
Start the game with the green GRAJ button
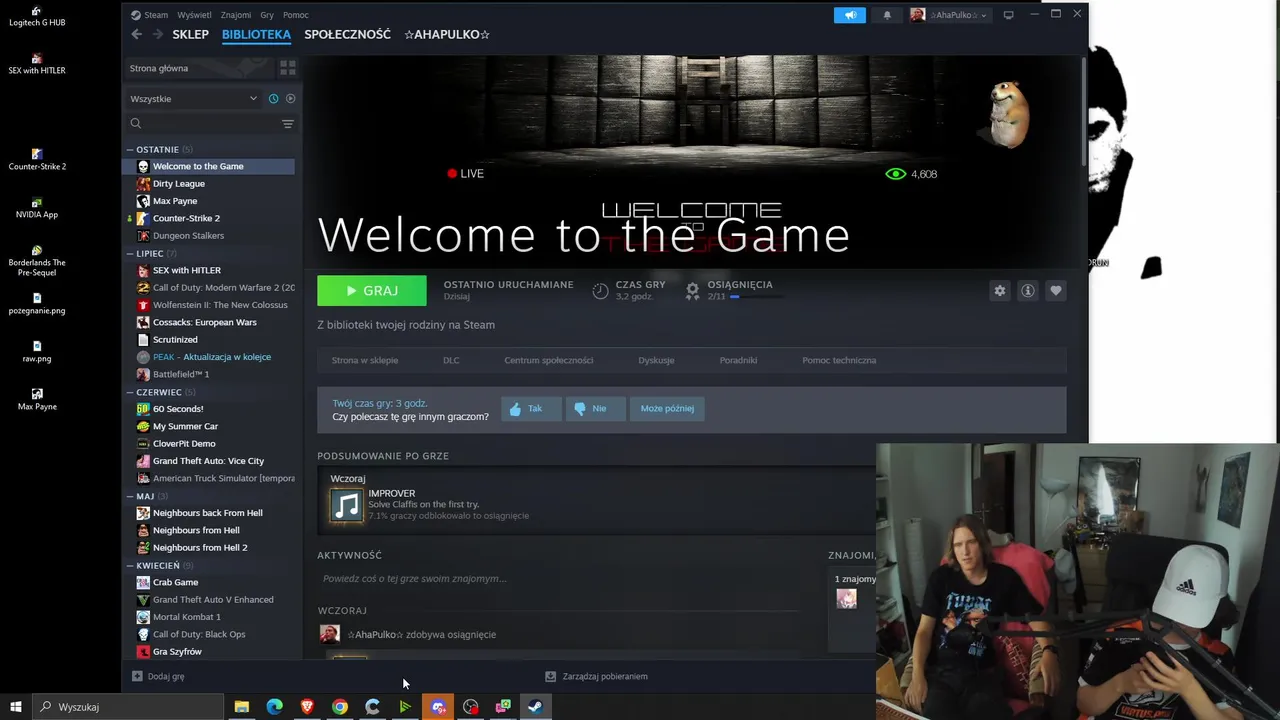pos(372,290)
